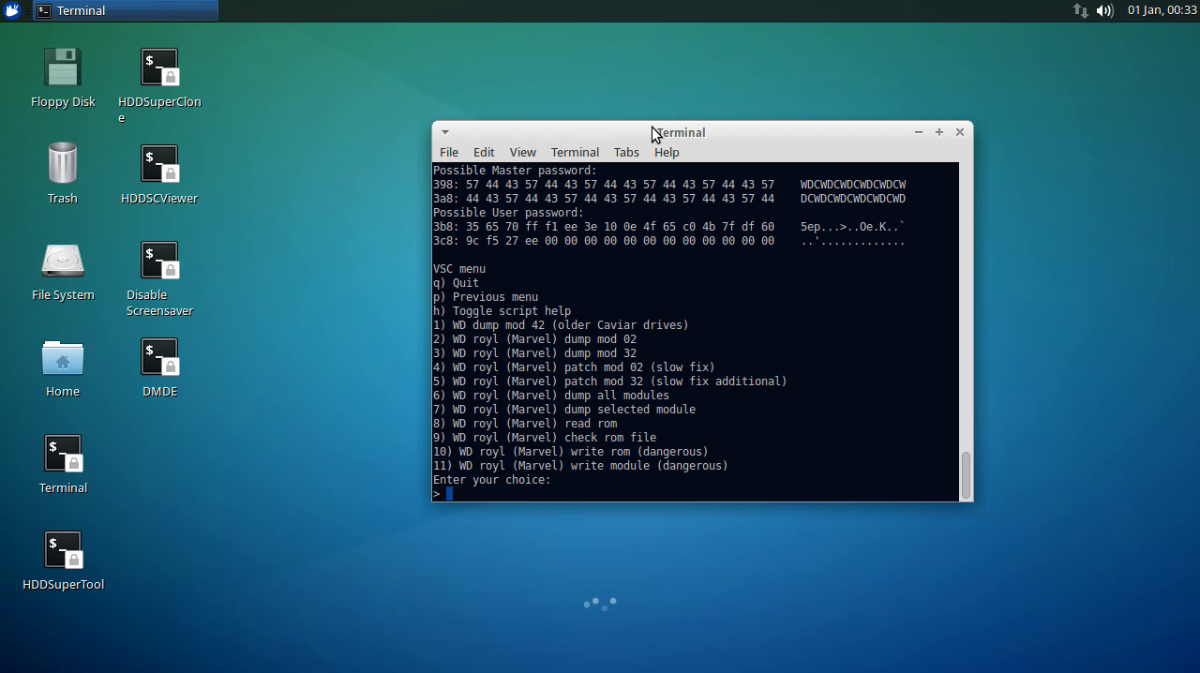Open the Help menu in Terminal
Viewport: 1200px width, 673px height.
tap(667, 152)
